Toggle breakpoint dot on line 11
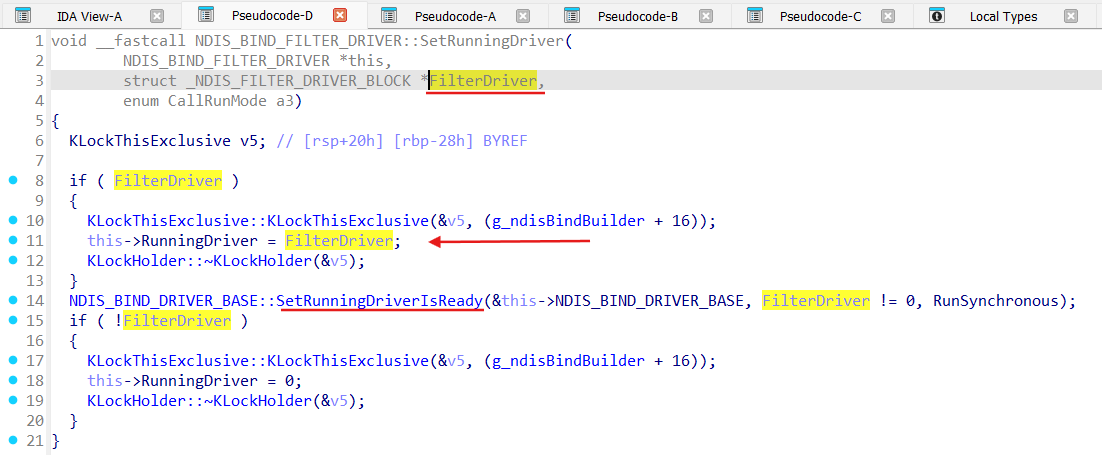This screenshot has height=455, width=1102. [13, 241]
